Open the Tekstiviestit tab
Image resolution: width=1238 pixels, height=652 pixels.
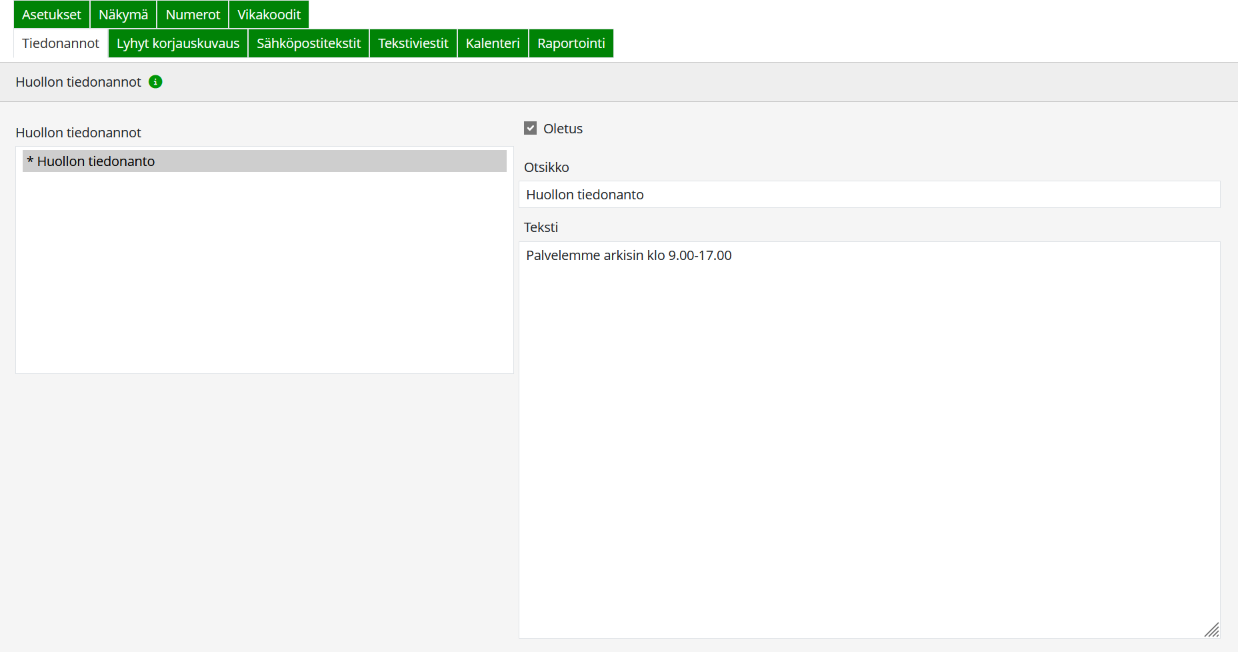413,43
